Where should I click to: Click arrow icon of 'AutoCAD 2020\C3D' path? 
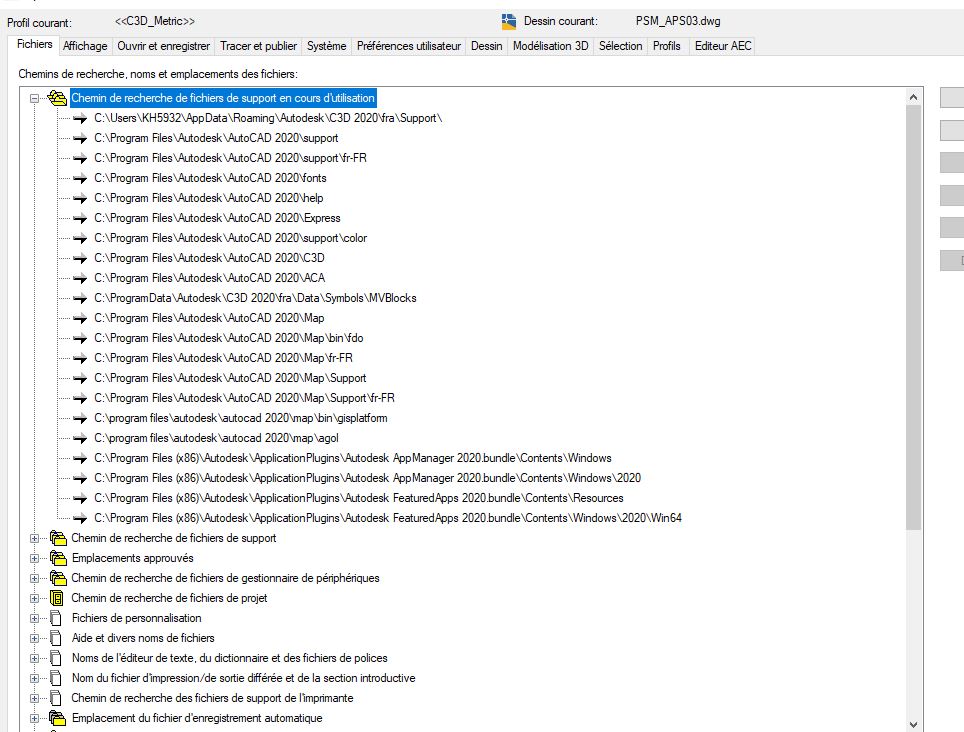[x=80, y=258]
